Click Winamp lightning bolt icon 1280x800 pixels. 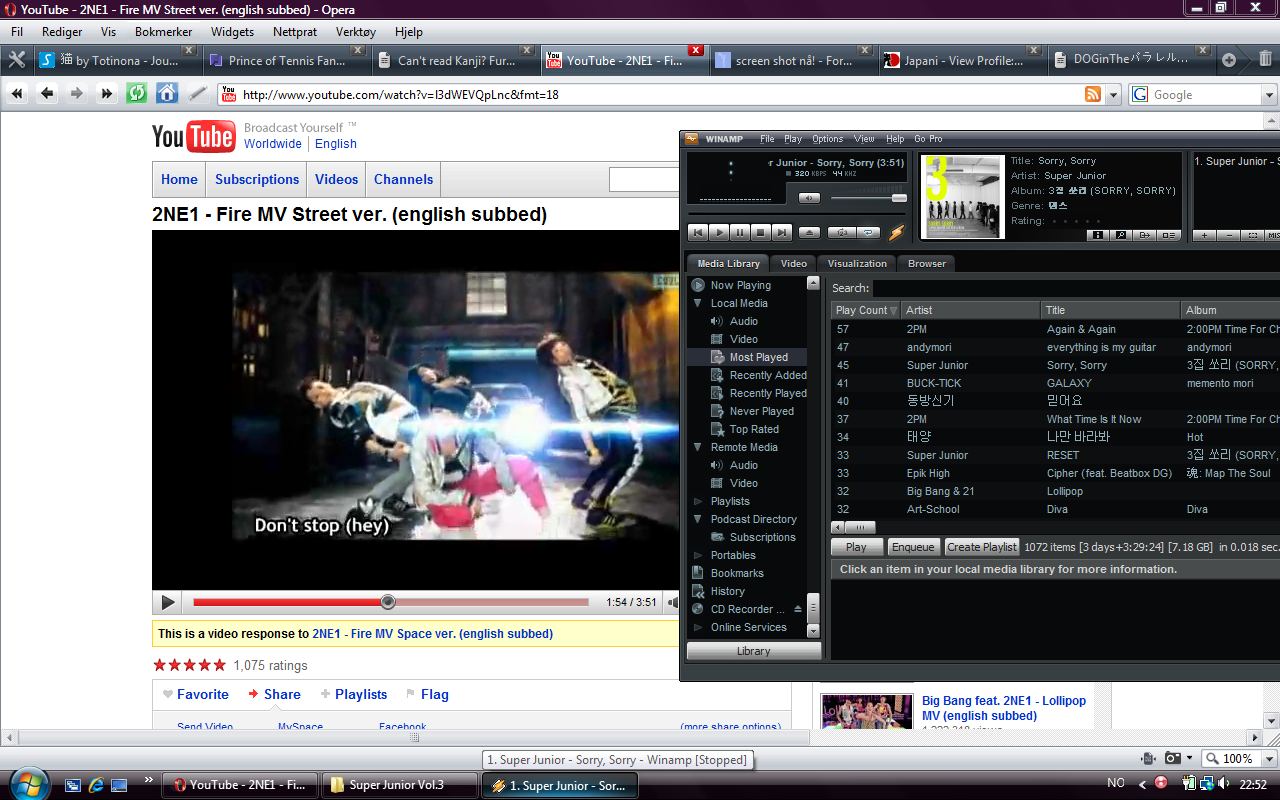(896, 232)
